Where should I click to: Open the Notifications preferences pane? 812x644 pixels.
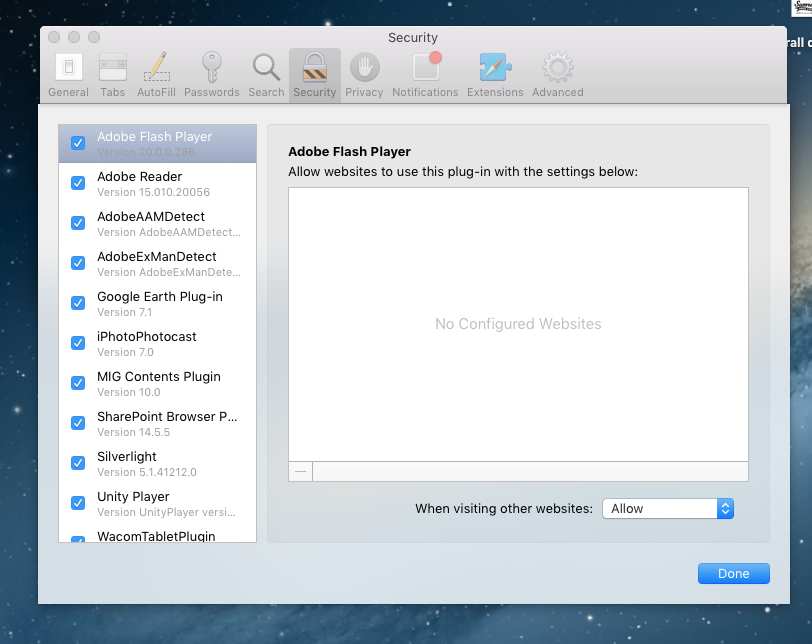click(425, 76)
